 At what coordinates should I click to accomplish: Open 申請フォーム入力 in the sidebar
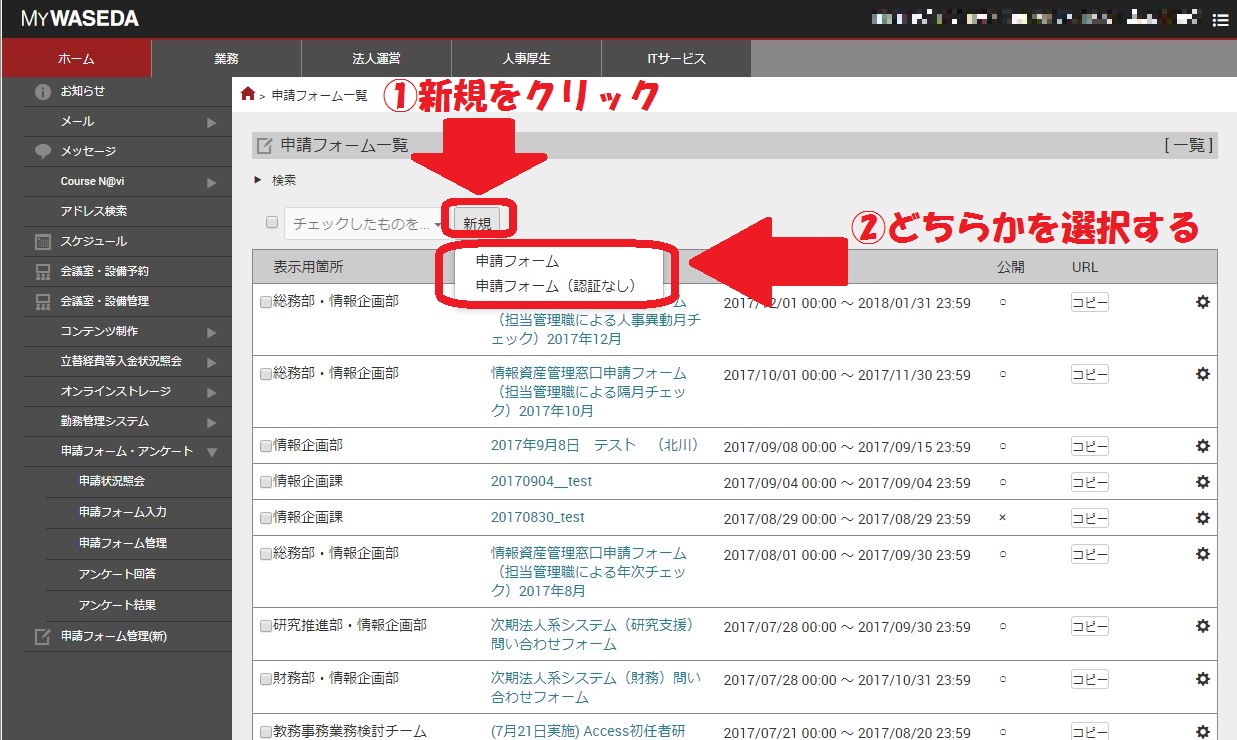pos(123,512)
